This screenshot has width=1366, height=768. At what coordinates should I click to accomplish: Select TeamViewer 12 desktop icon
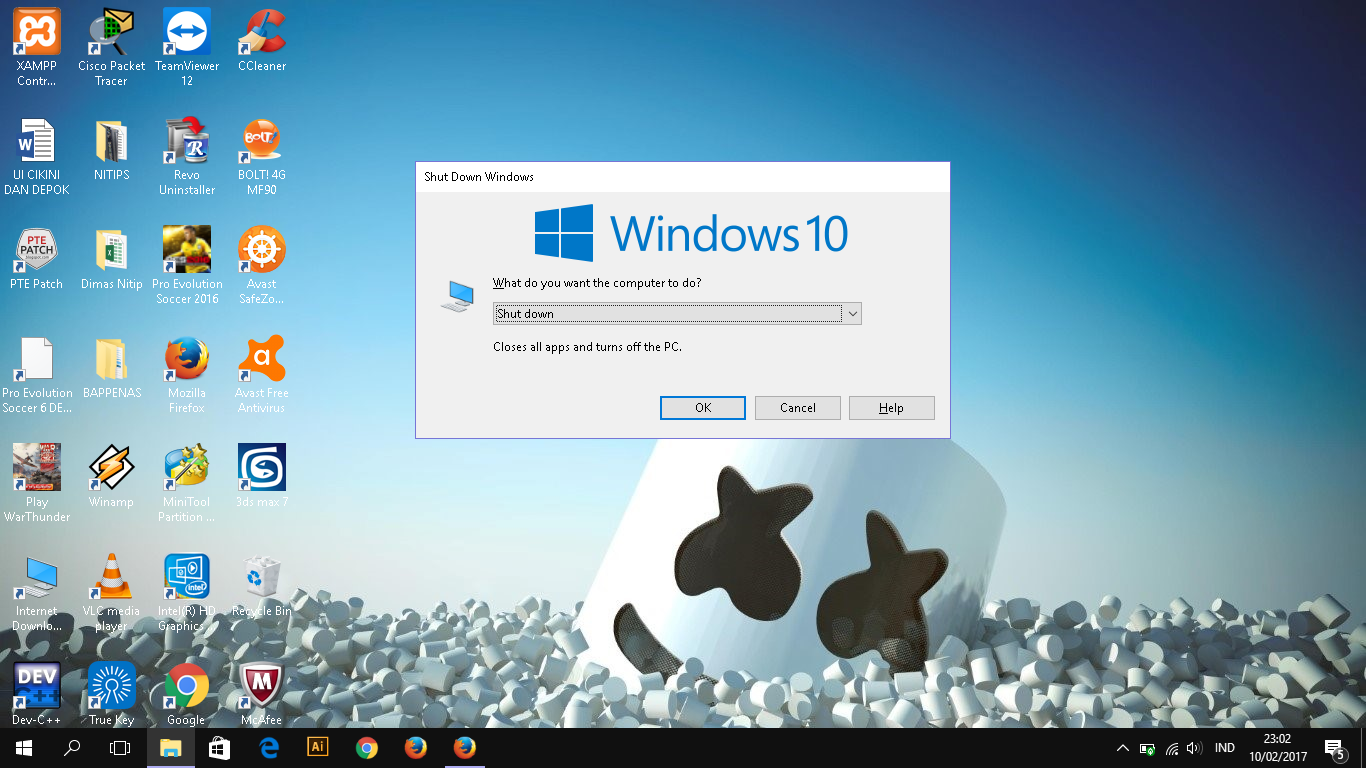[187, 48]
